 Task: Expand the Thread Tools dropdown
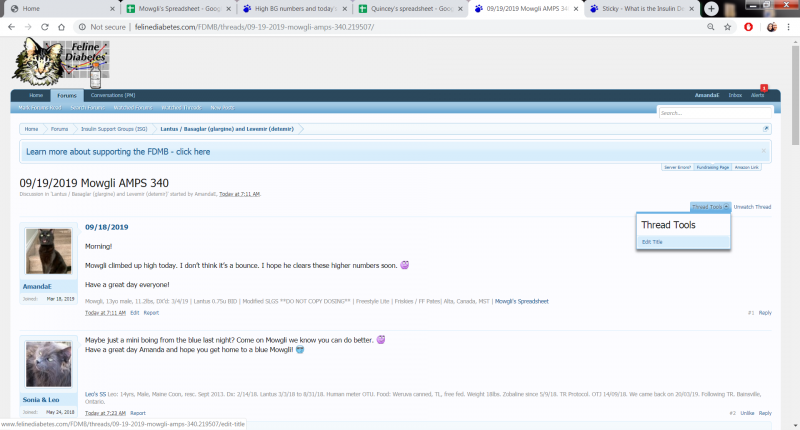(x=710, y=207)
